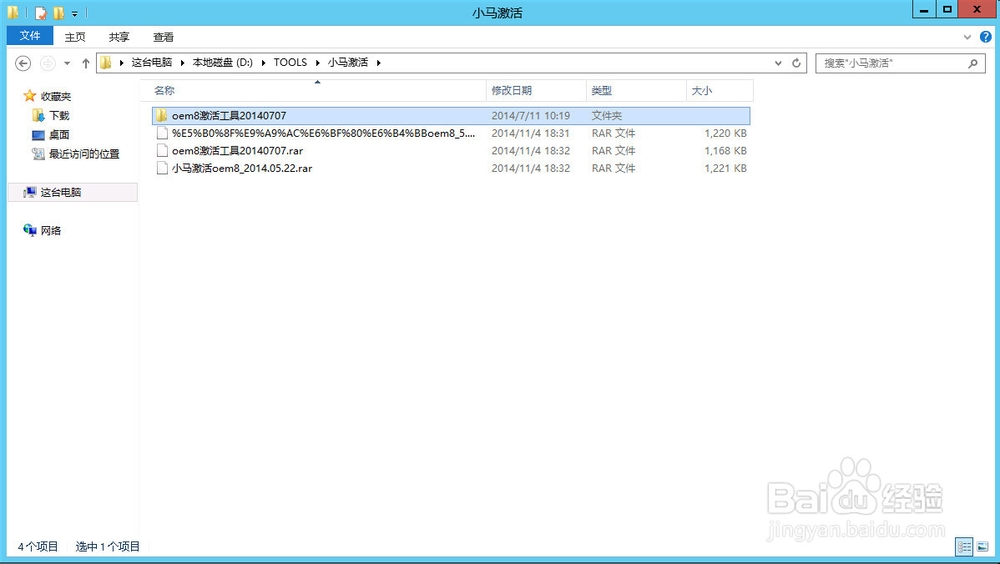Expand the ribbon with the chevron
Image resolution: width=1000 pixels, height=564 pixels.
click(x=967, y=37)
